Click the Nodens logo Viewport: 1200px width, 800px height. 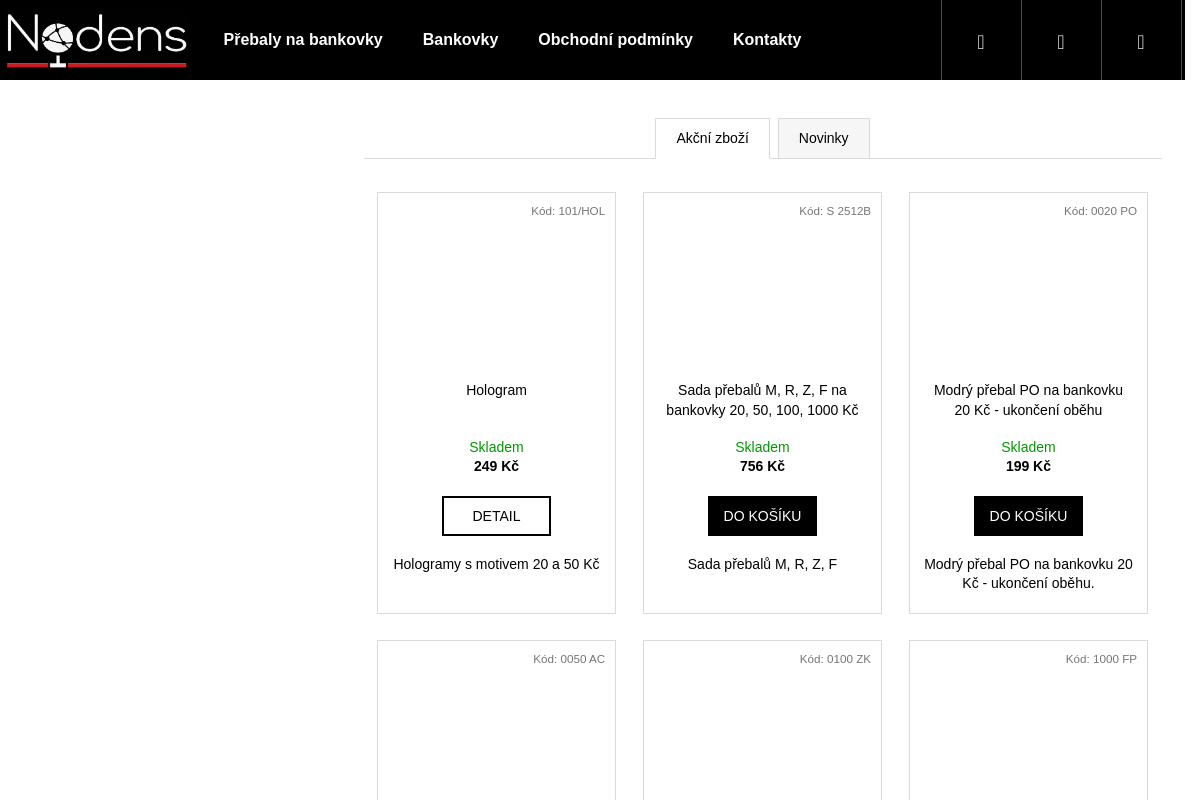click(97, 40)
